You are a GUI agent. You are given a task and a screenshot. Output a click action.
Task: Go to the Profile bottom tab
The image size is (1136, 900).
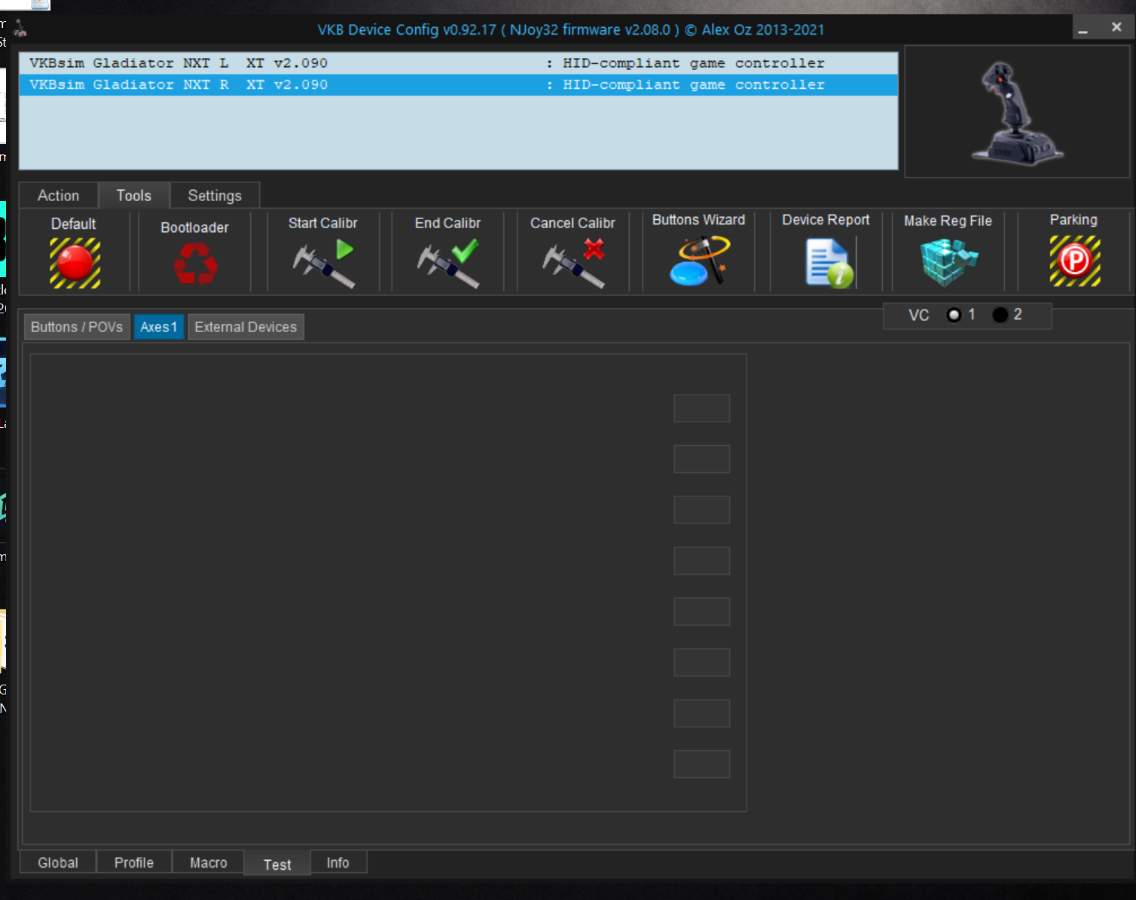pos(134,862)
